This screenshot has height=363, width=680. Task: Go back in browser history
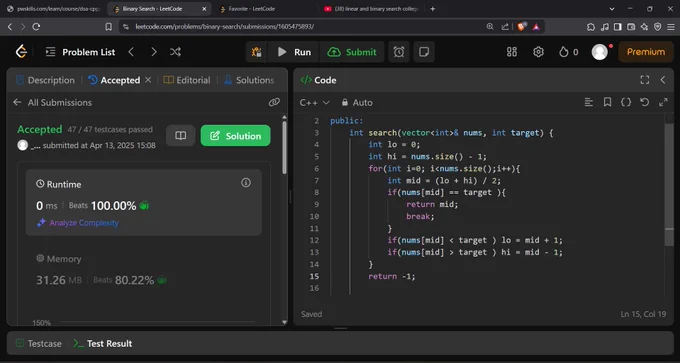point(10,27)
